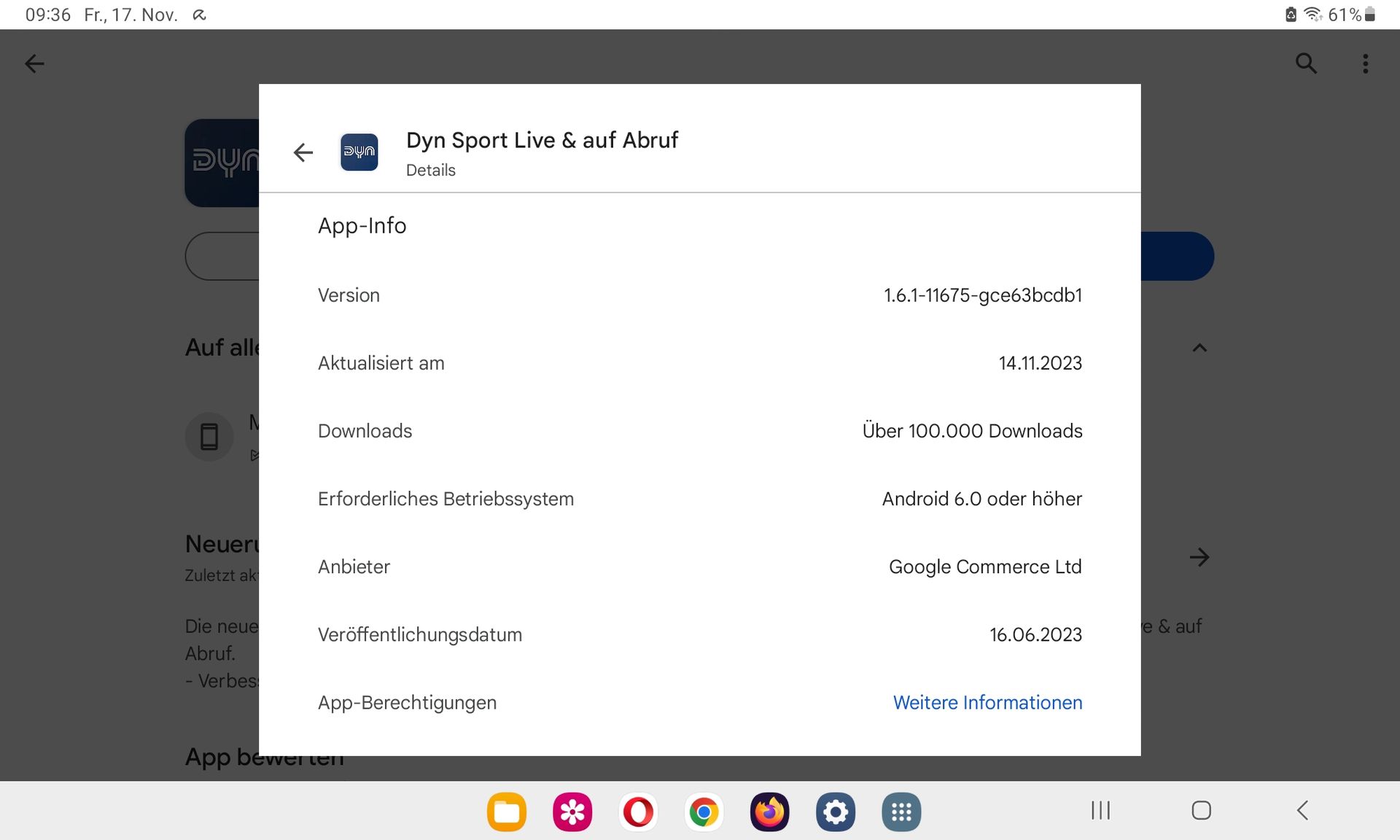Open Google Chrome from the taskbar
The image size is (1400, 840).
[x=704, y=812]
